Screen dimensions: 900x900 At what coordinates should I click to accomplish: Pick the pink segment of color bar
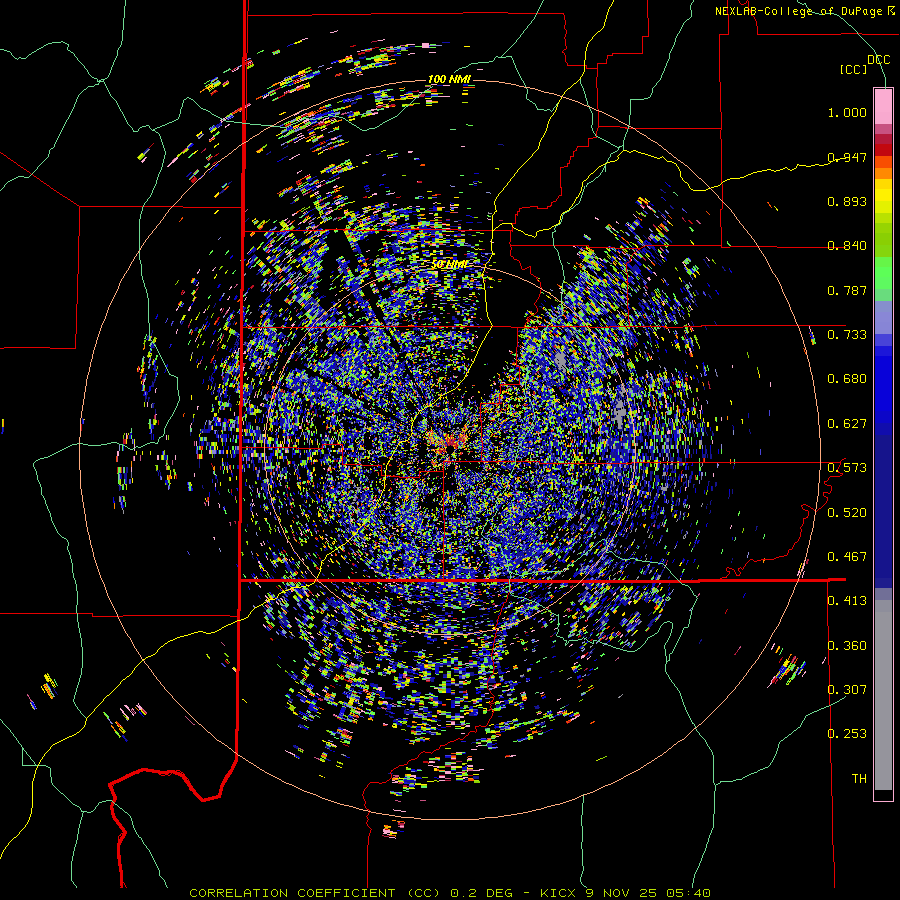pyautogui.click(x=883, y=107)
